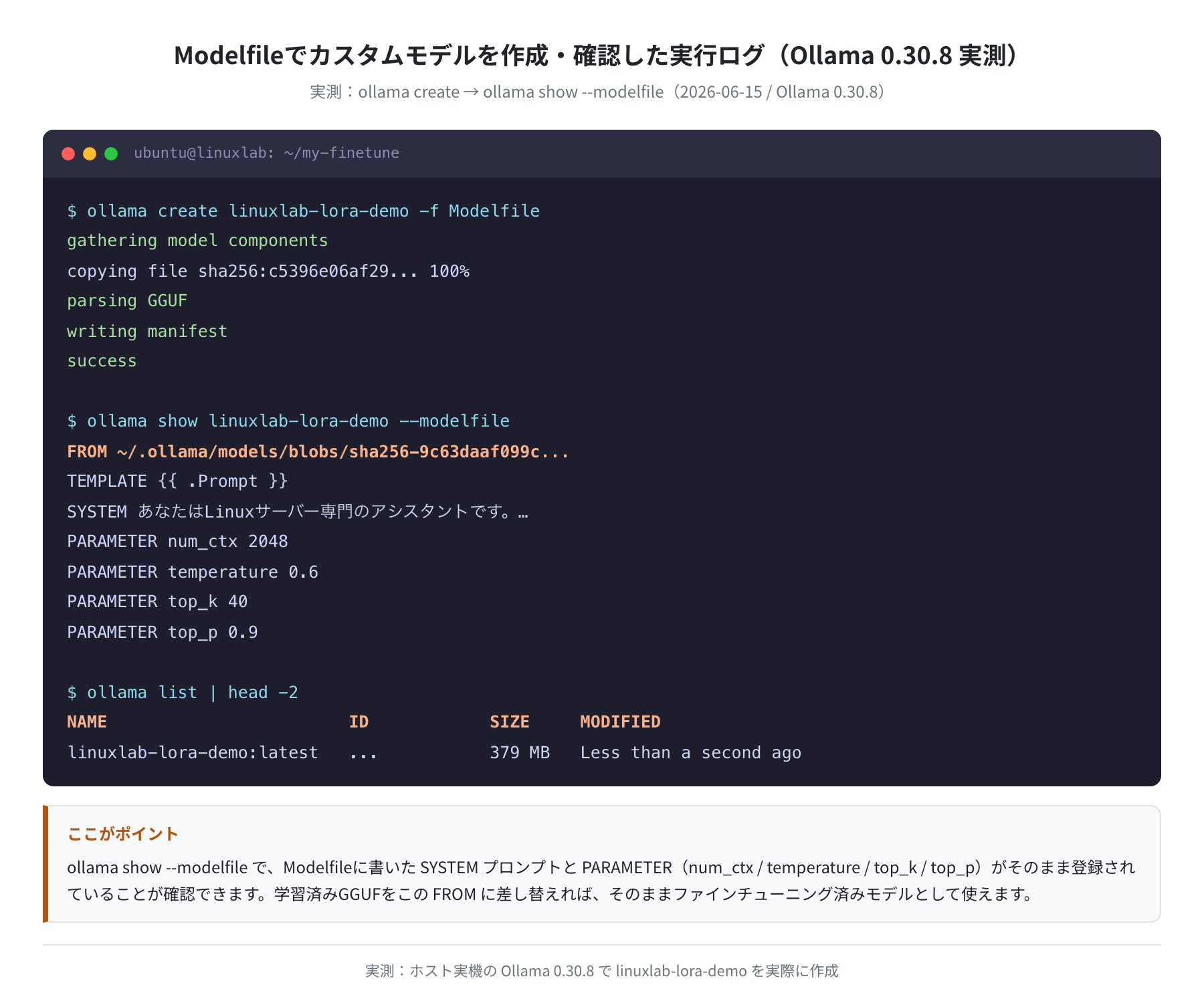Click the ID column header
This screenshot has height=1007, width=1204.
tap(359, 722)
